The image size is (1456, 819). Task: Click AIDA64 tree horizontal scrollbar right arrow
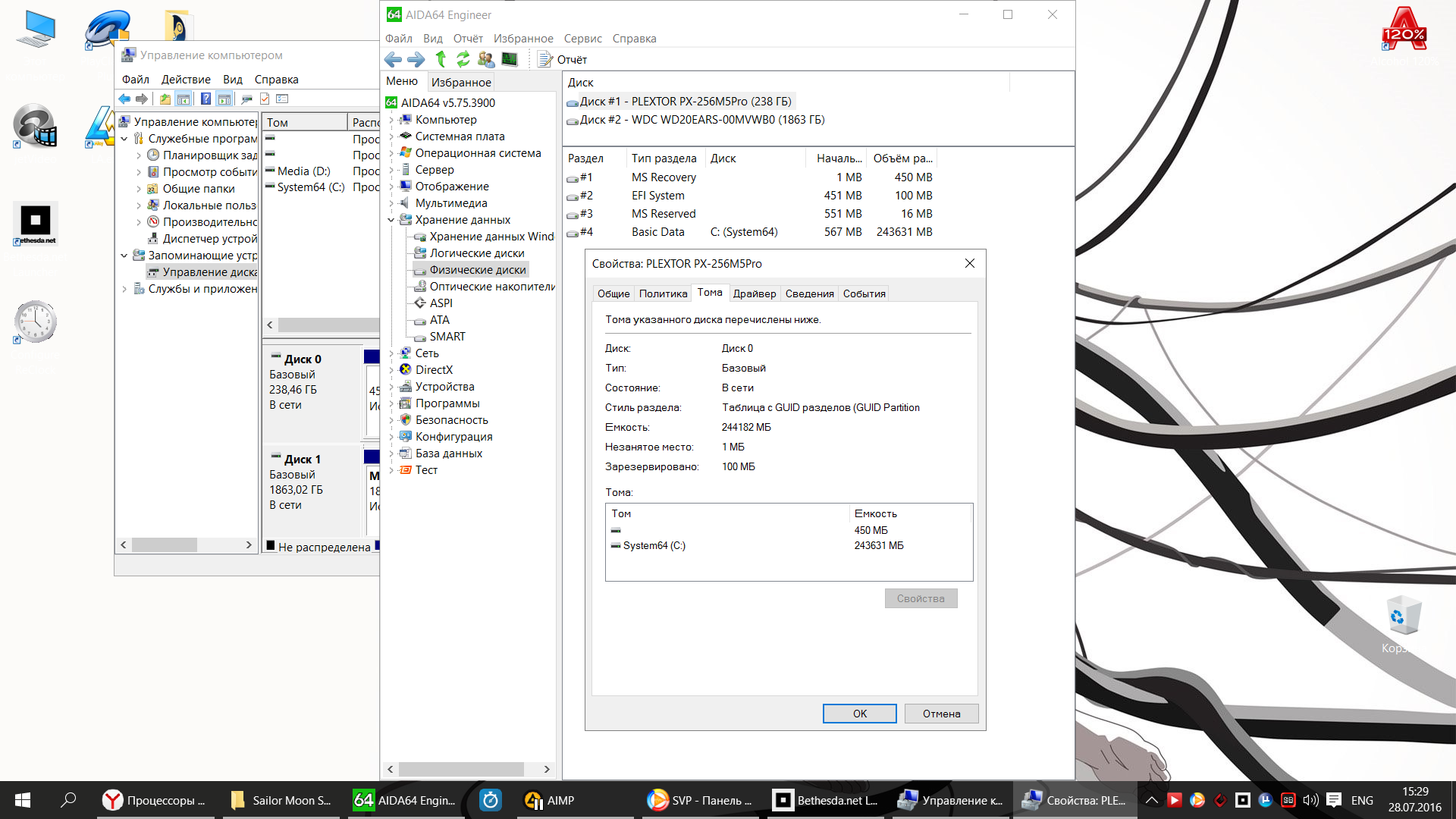pyautogui.click(x=547, y=769)
